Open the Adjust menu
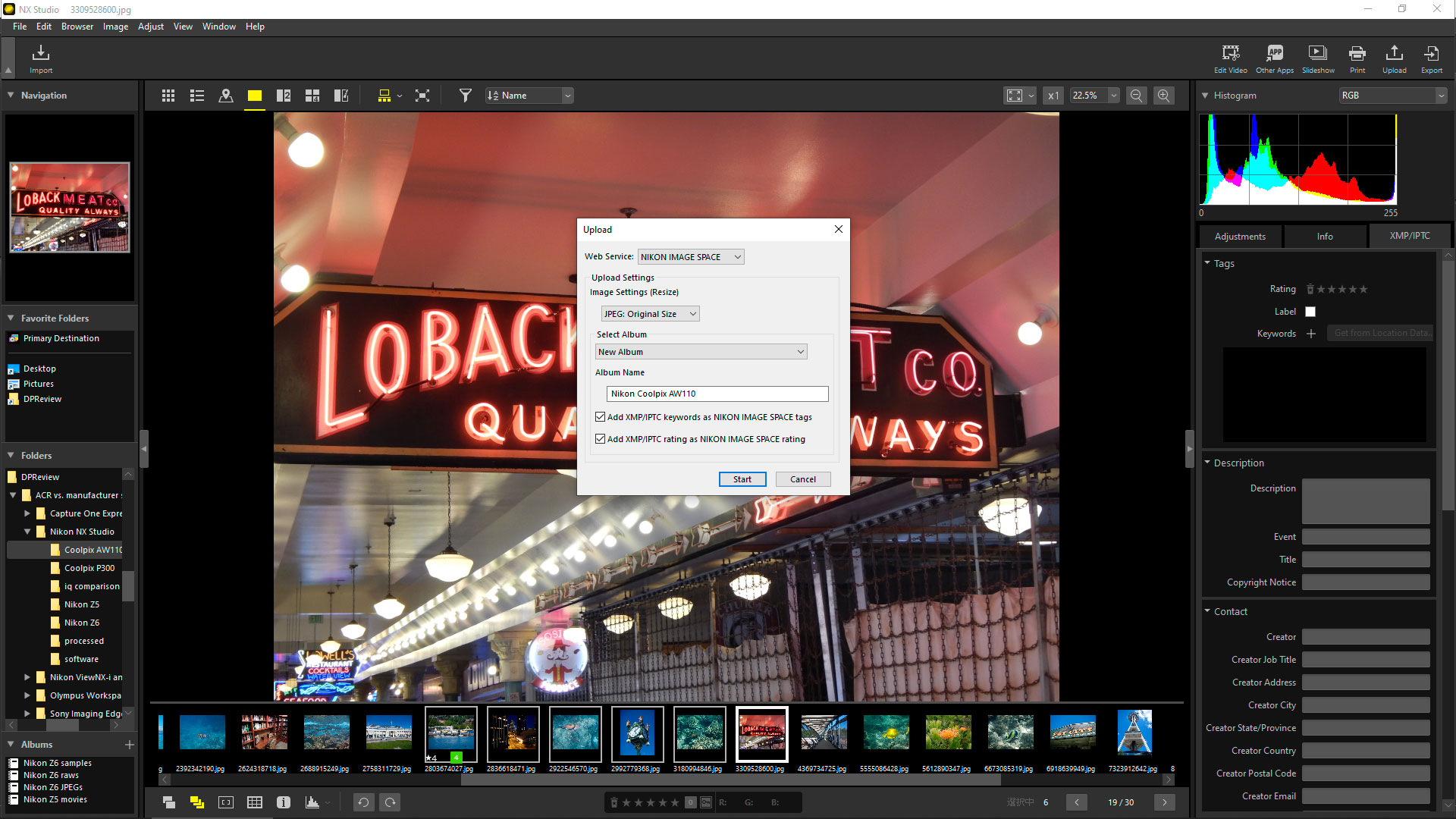Screen dimensions: 1456x819 point(151,27)
